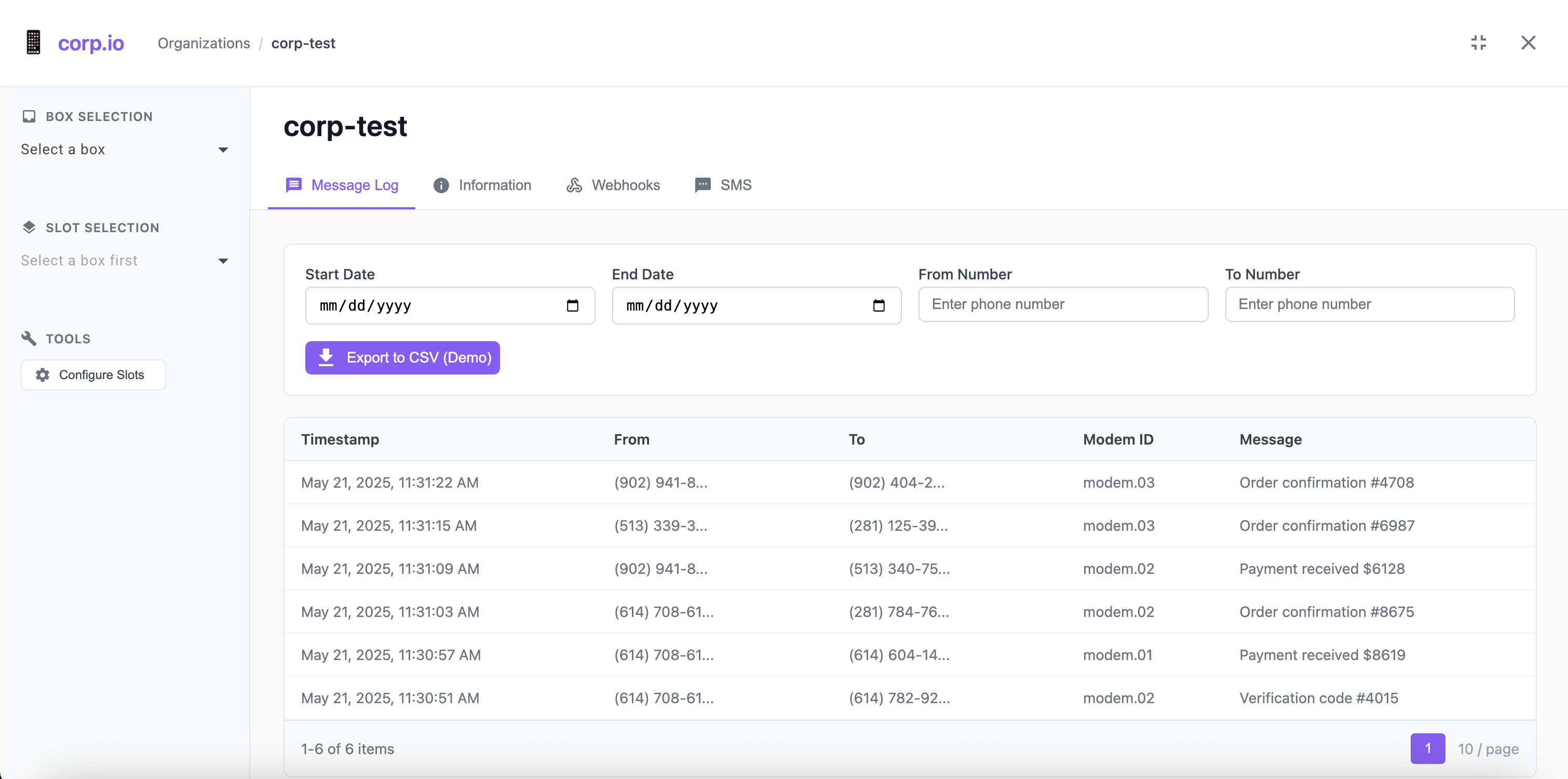
Task: Click the corp-test breadcrumb
Action: 303,43
